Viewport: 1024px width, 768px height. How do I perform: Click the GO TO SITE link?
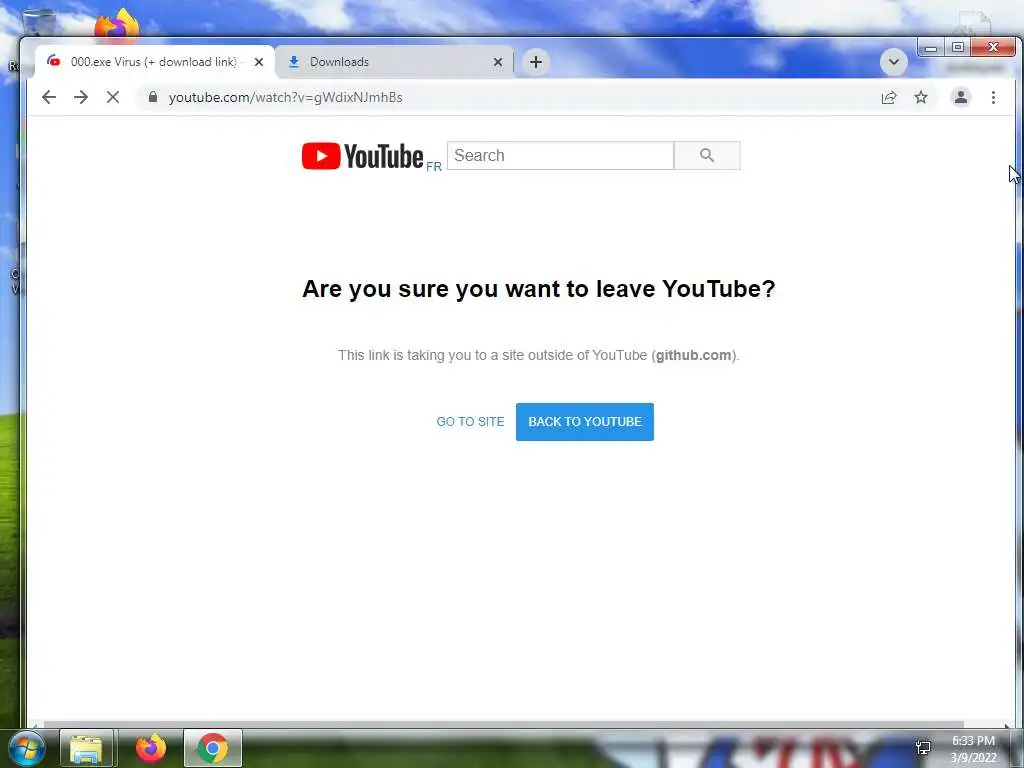(470, 422)
